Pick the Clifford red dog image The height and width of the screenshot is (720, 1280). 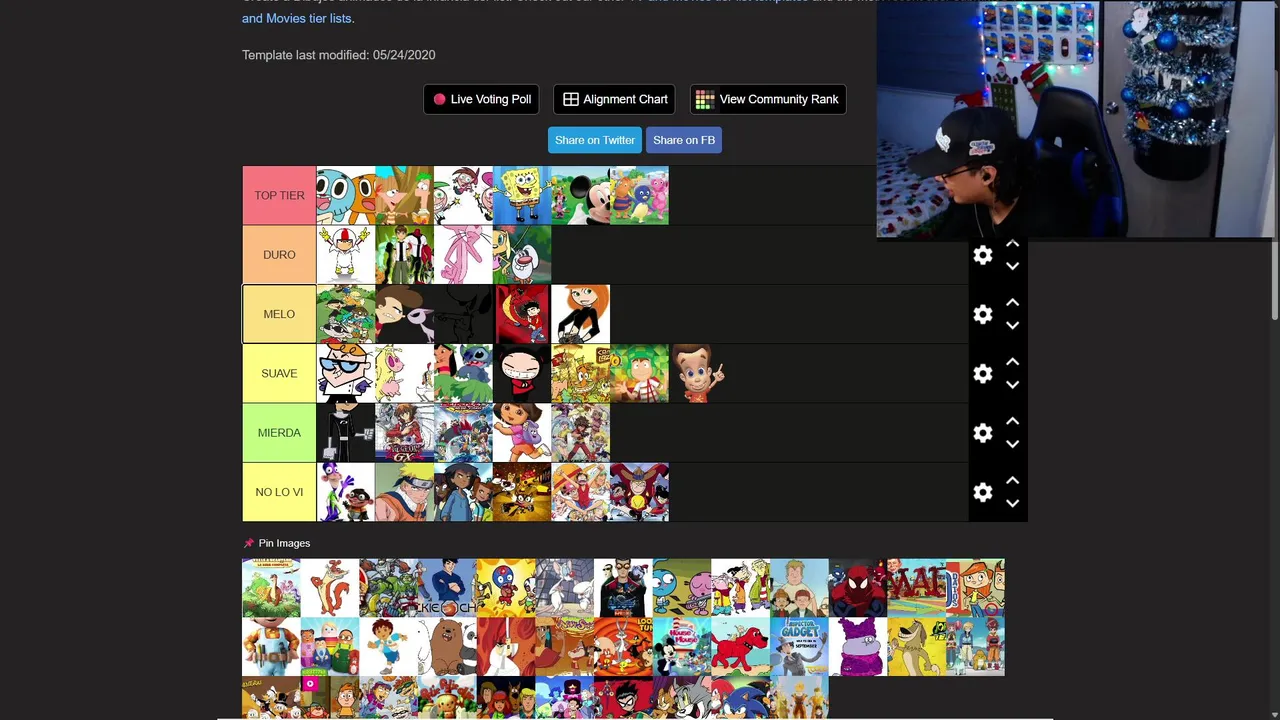[x=741, y=647]
